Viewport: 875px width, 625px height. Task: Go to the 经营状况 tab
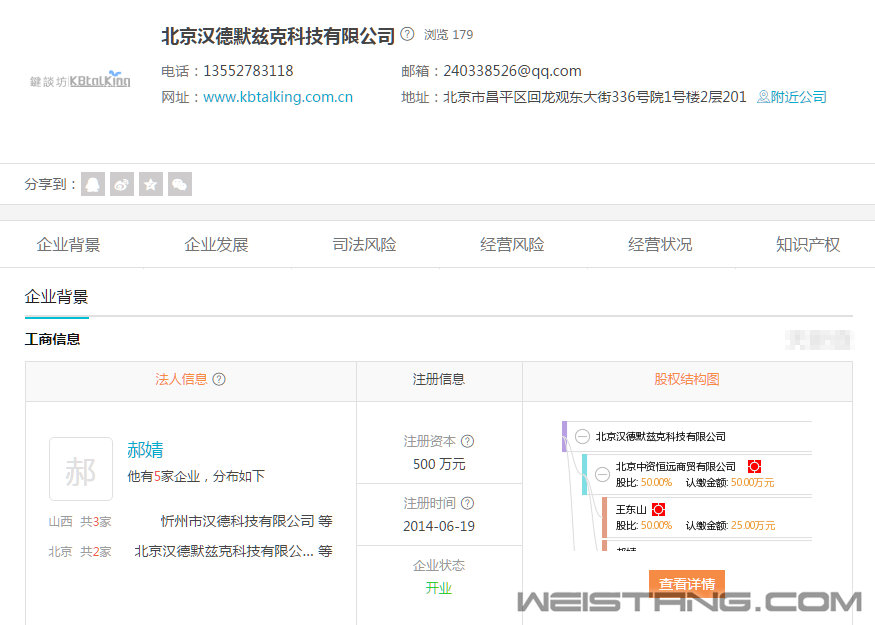pyautogui.click(x=660, y=244)
